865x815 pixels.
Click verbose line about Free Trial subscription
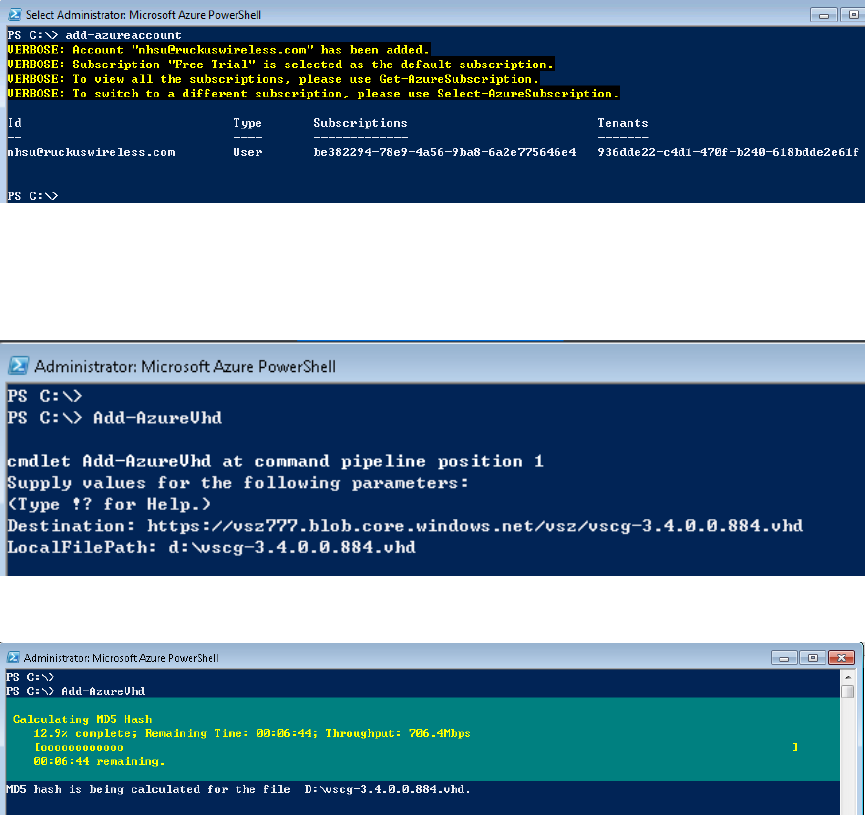(x=280, y=65)
